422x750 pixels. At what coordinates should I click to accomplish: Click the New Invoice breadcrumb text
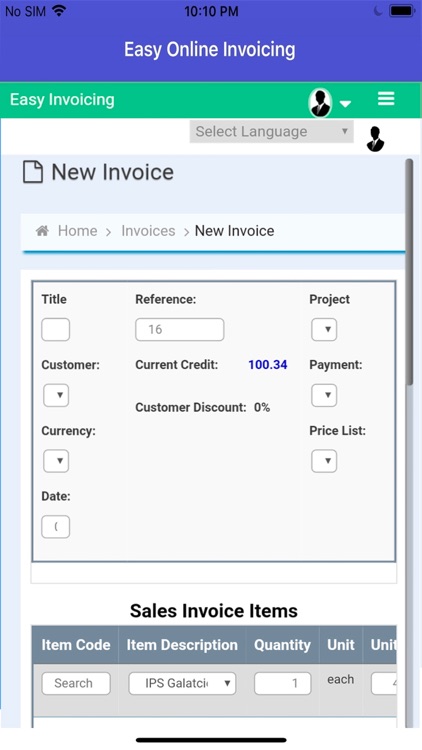(234, 231)
